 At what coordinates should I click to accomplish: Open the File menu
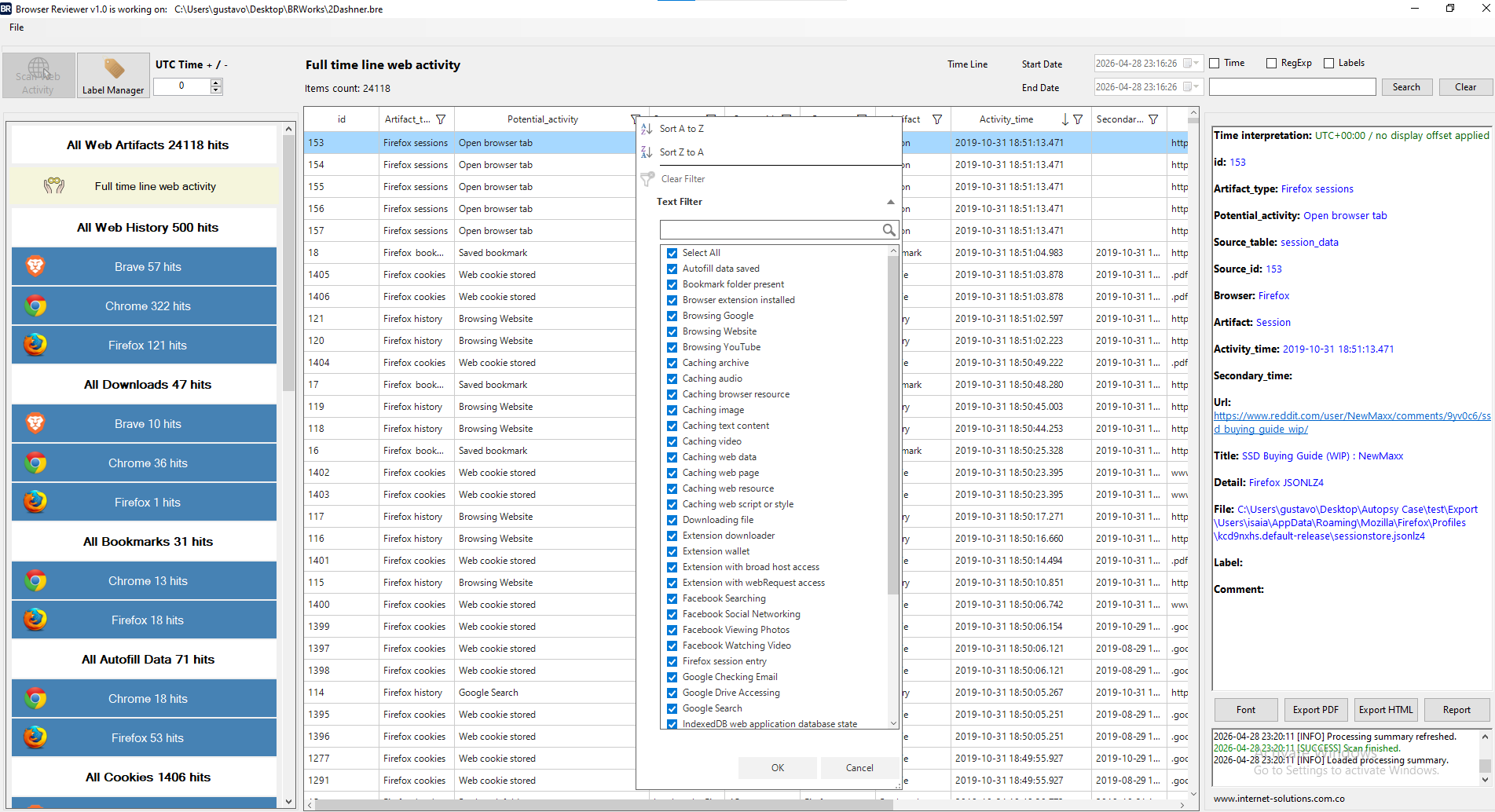16,27
